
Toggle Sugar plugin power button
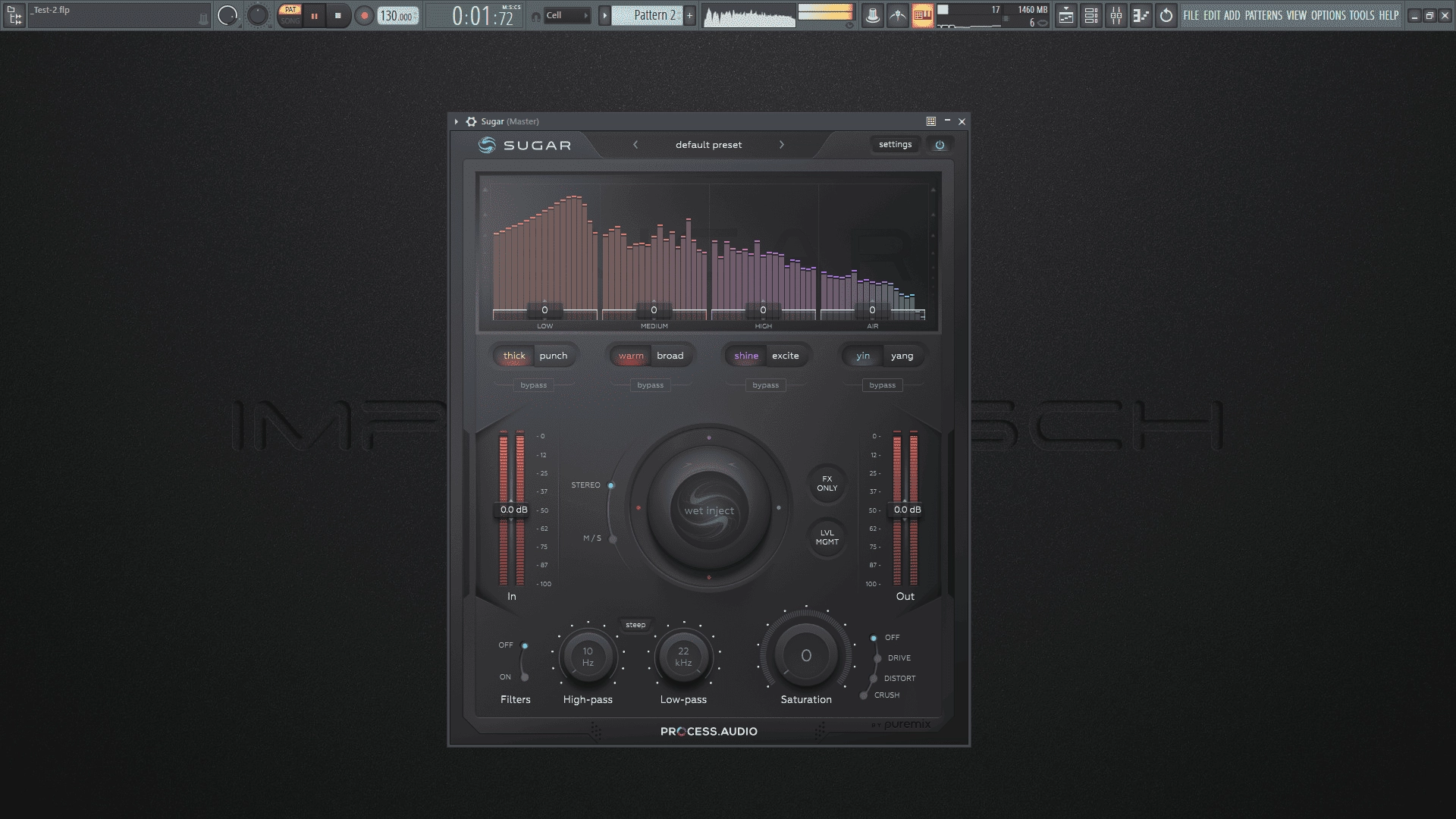[x=940, y=145]
